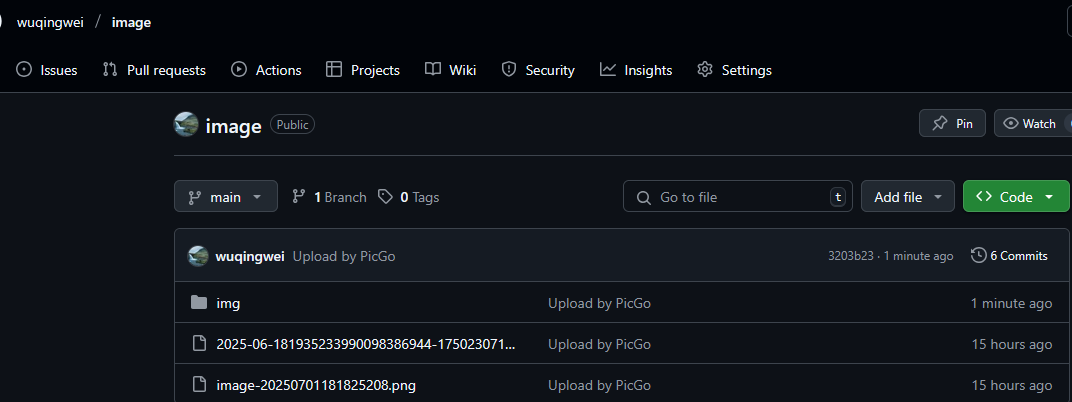View the 6 Commits history
This screenshot has width=1072, height=402.
1009,256
